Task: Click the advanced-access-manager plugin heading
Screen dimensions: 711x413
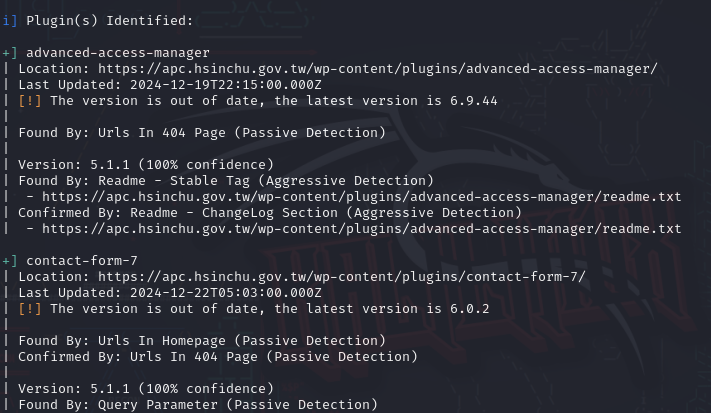Action: pyautogui.click(x=118, y=53)
